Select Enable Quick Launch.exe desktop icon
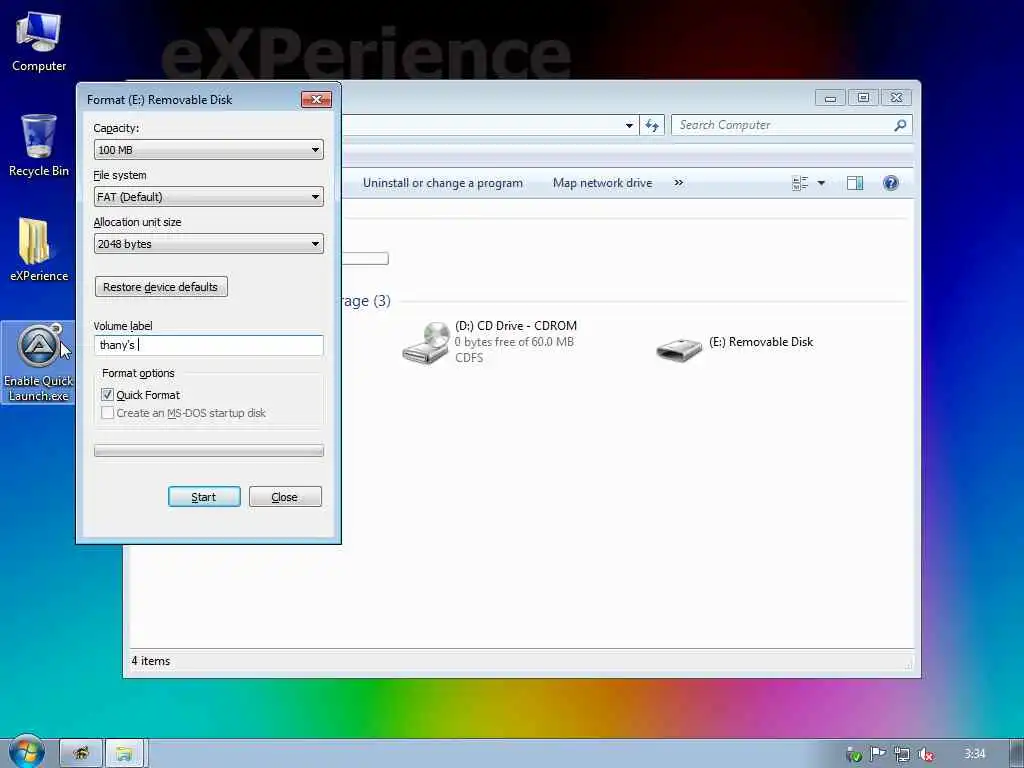The height and width of the screenshot is (768, 1024). [39, 362]
